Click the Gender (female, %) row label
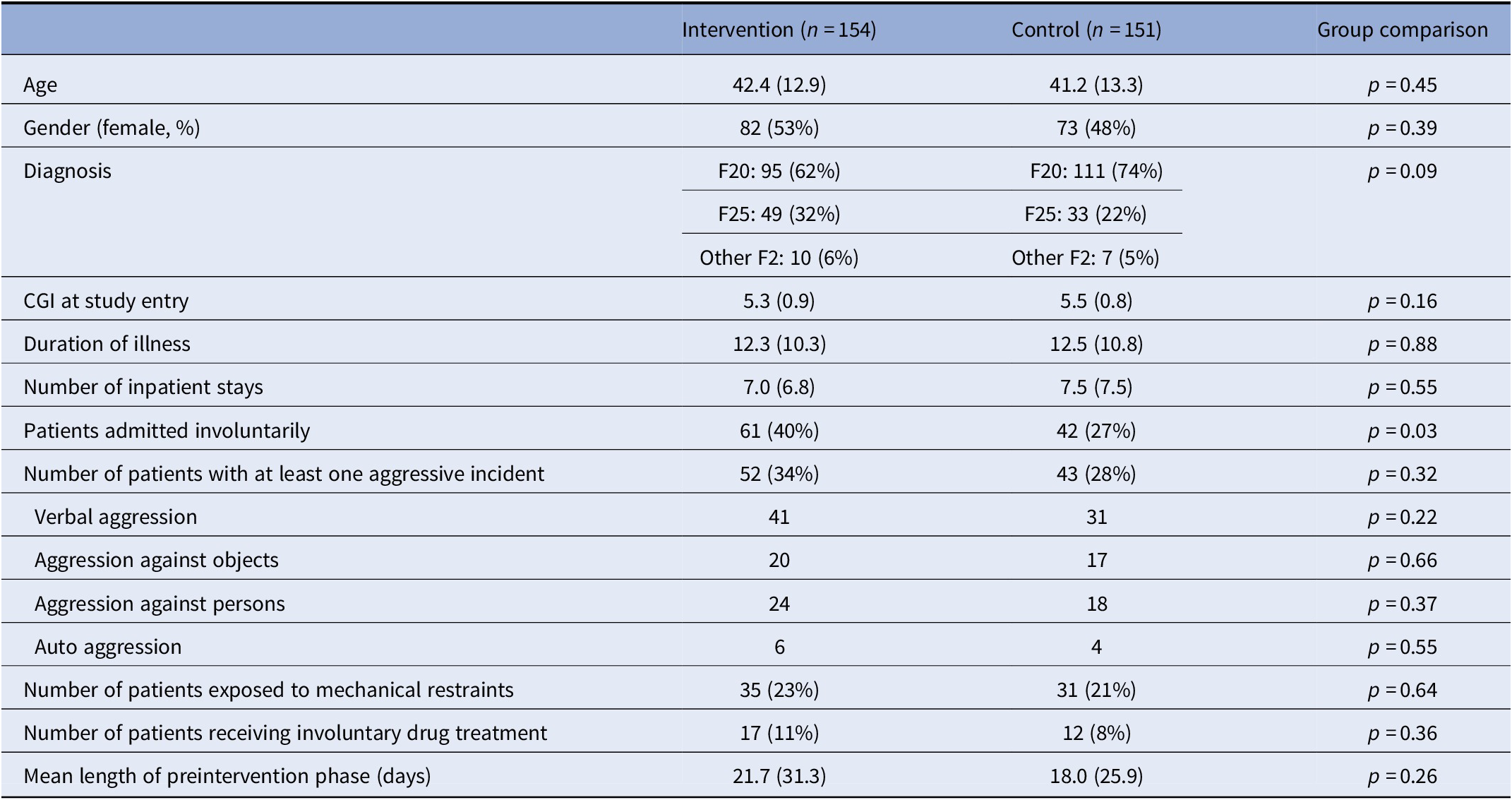Viewport: 1512px width, 800px height. pyautogui.click(x=112, y=128)
